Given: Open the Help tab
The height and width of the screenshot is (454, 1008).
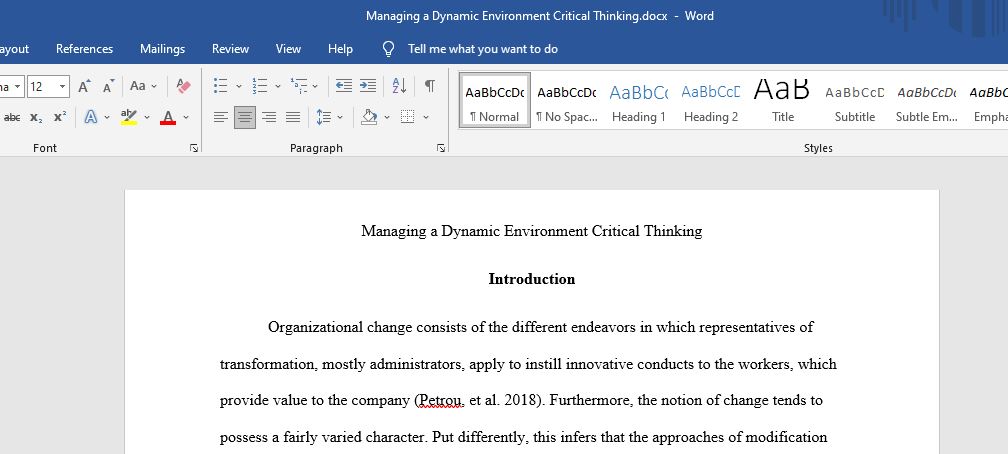Looking at the screenshot, I should [340, 49].
